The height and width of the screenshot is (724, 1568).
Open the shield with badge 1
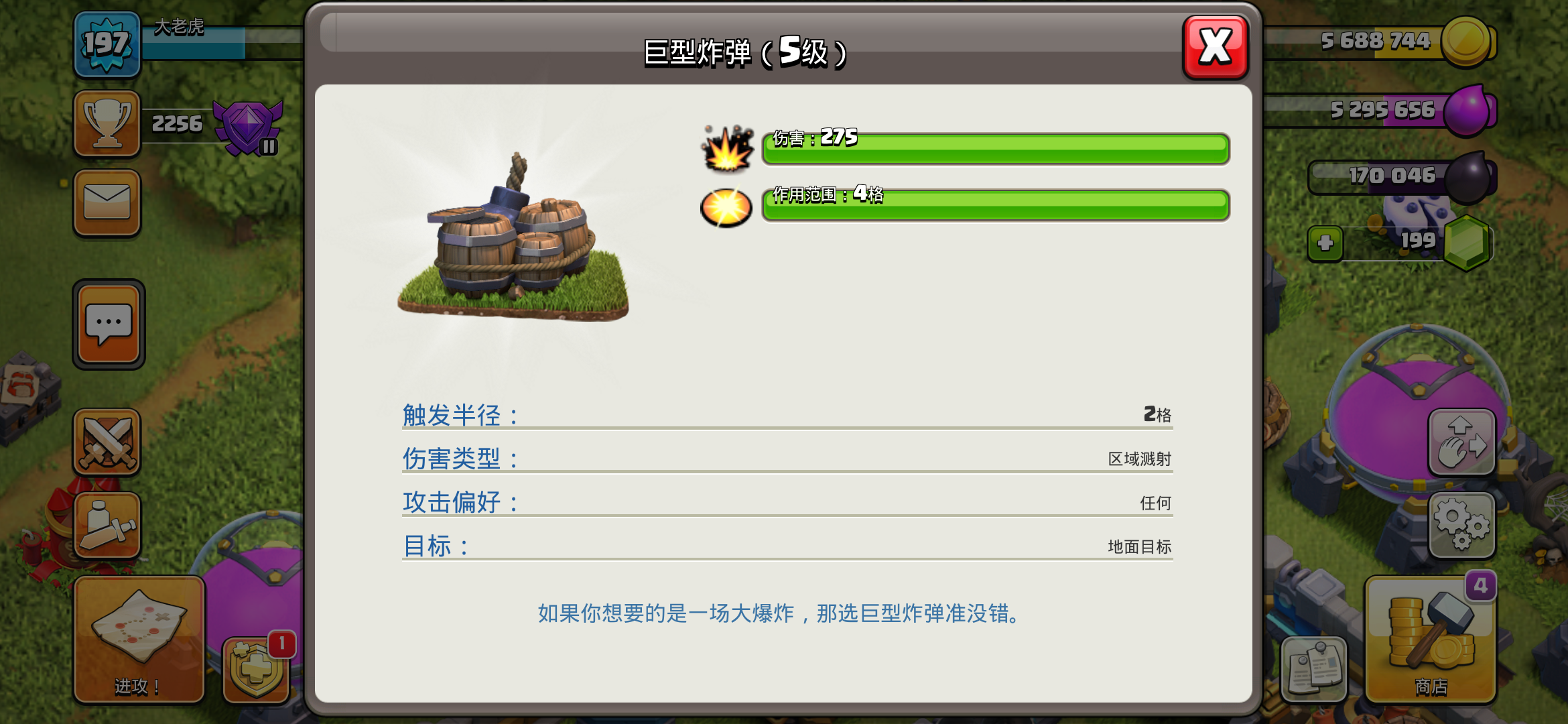[x=257, y=669]
